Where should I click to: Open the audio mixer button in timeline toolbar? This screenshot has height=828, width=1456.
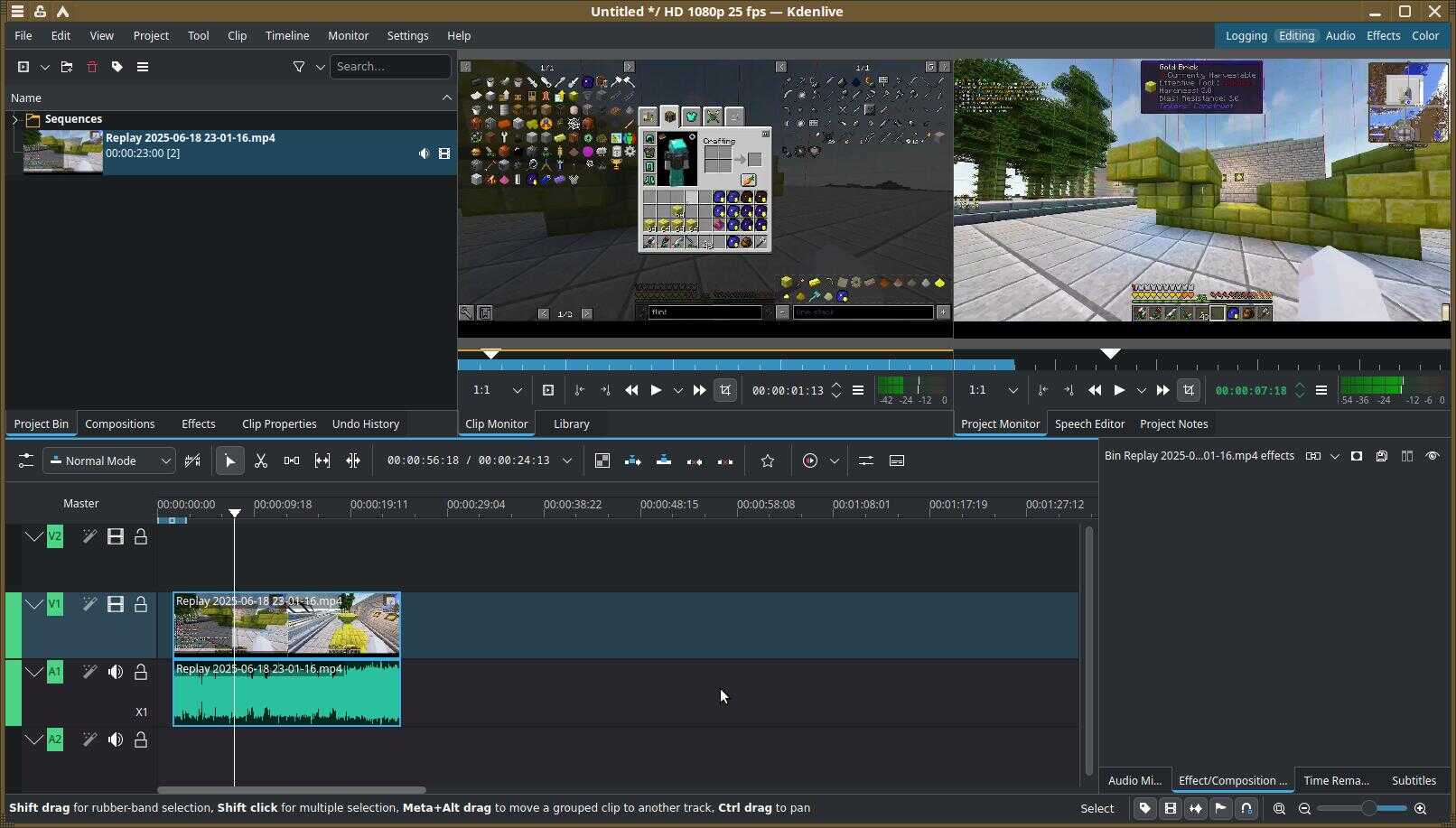coord(865,461)
